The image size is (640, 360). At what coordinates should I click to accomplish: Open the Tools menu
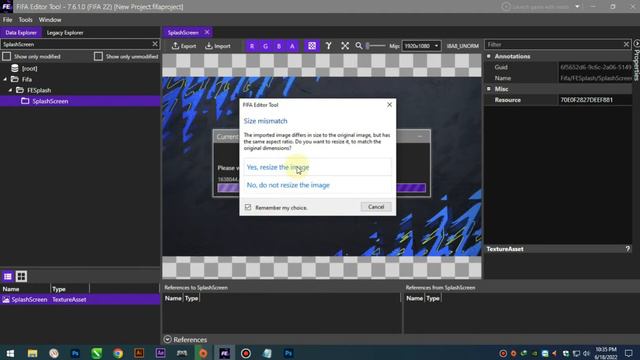point(25,20)
